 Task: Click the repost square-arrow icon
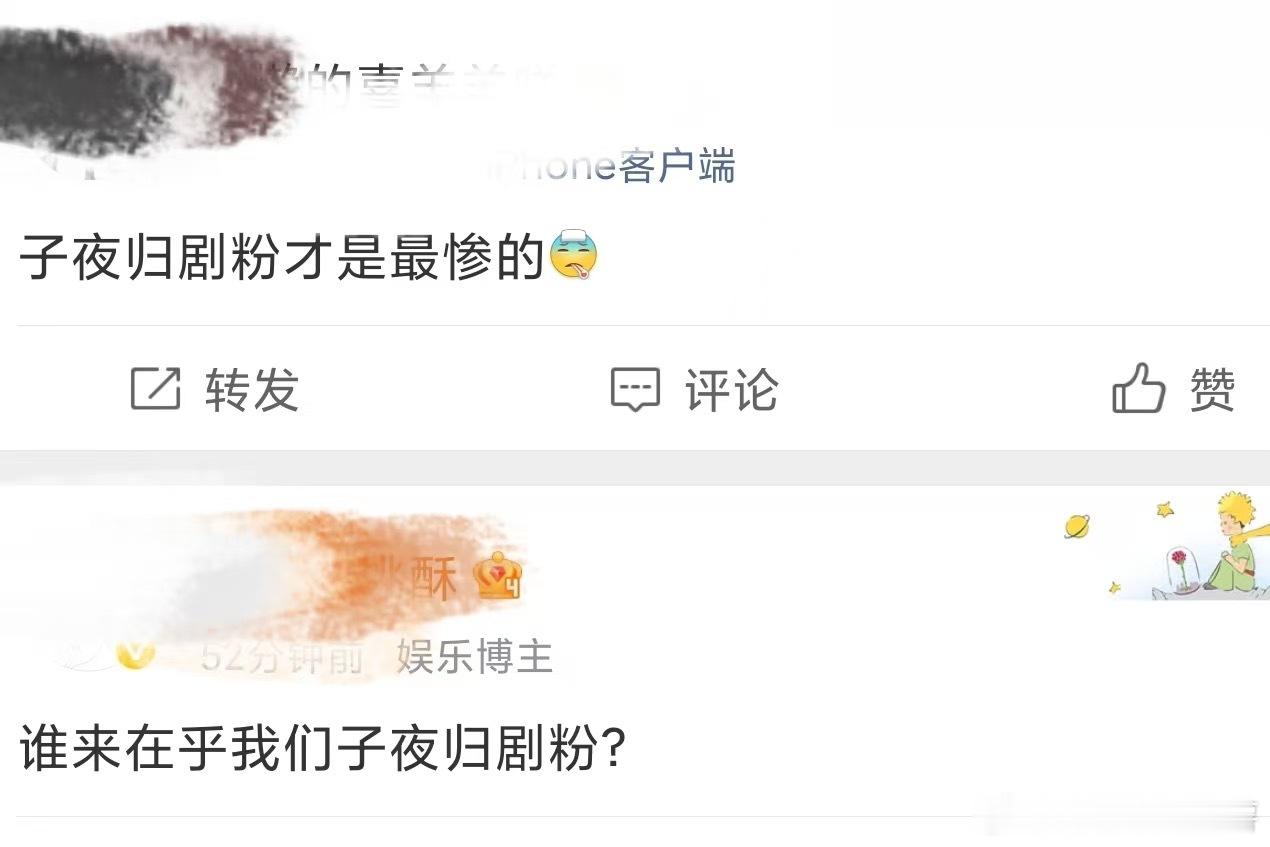pos(156,389)
